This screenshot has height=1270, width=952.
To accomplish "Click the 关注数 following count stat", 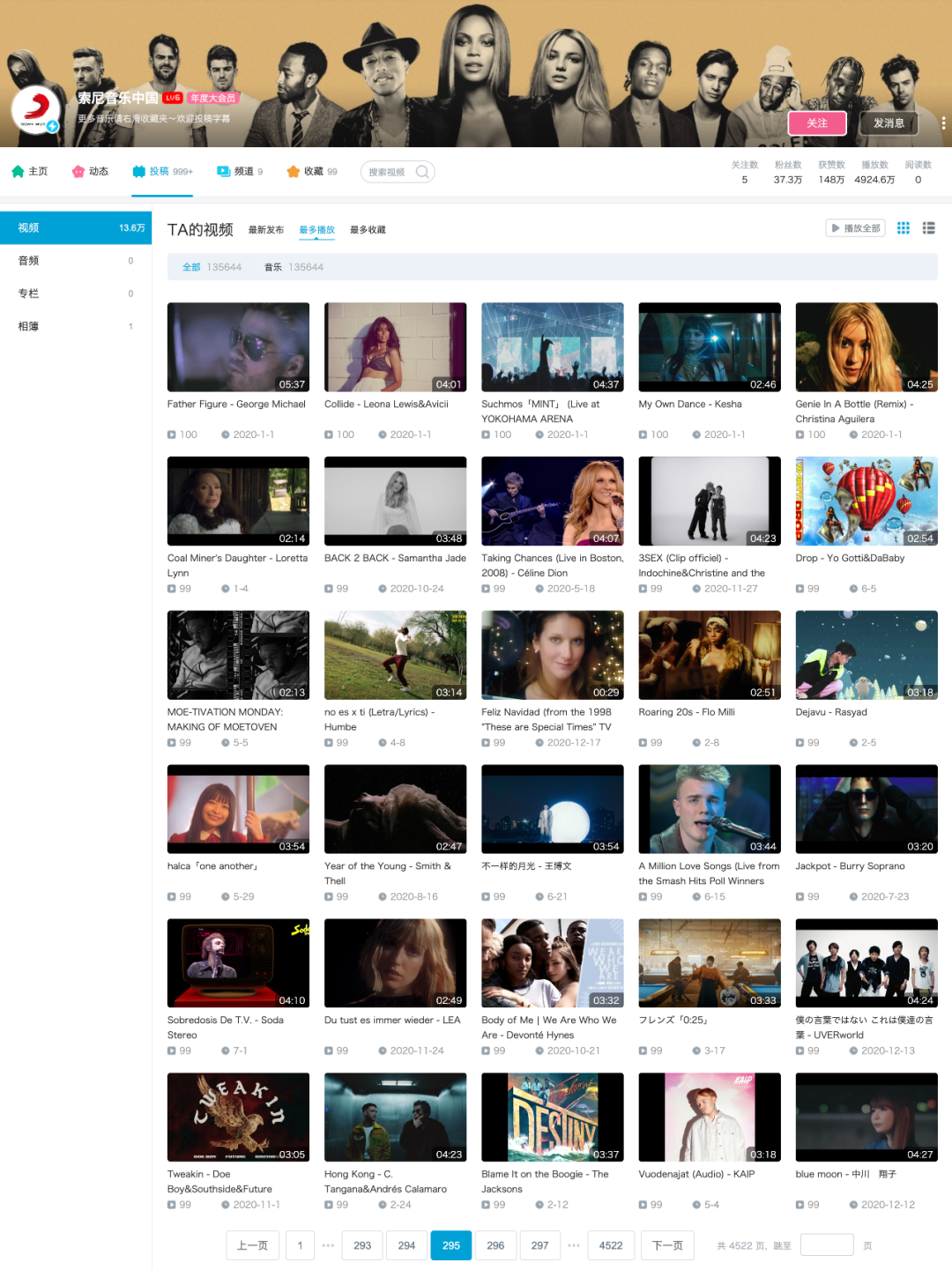I will (745, 173).
